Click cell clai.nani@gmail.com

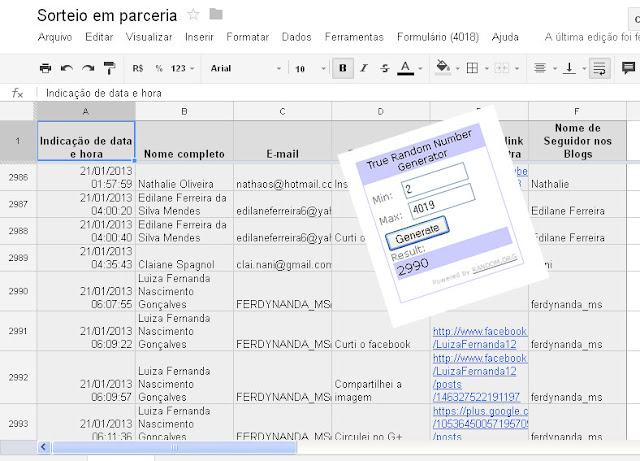pyautogui.click(x=282, y=258)
